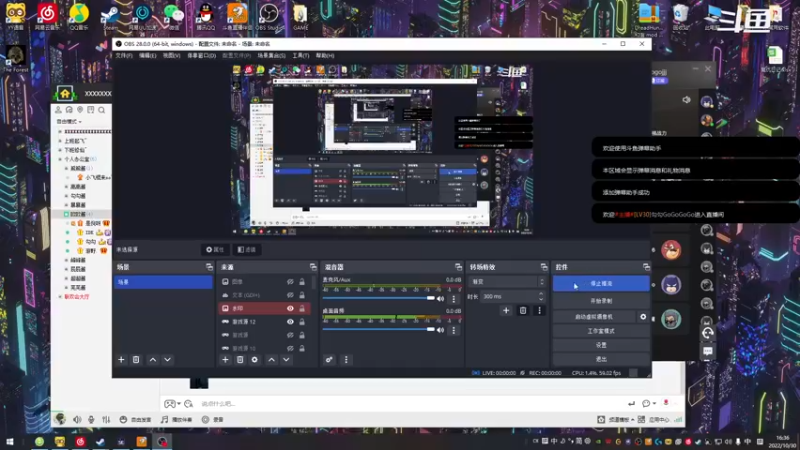Open the transition type dropdown
800x450 pixels.
pos(508,282)
